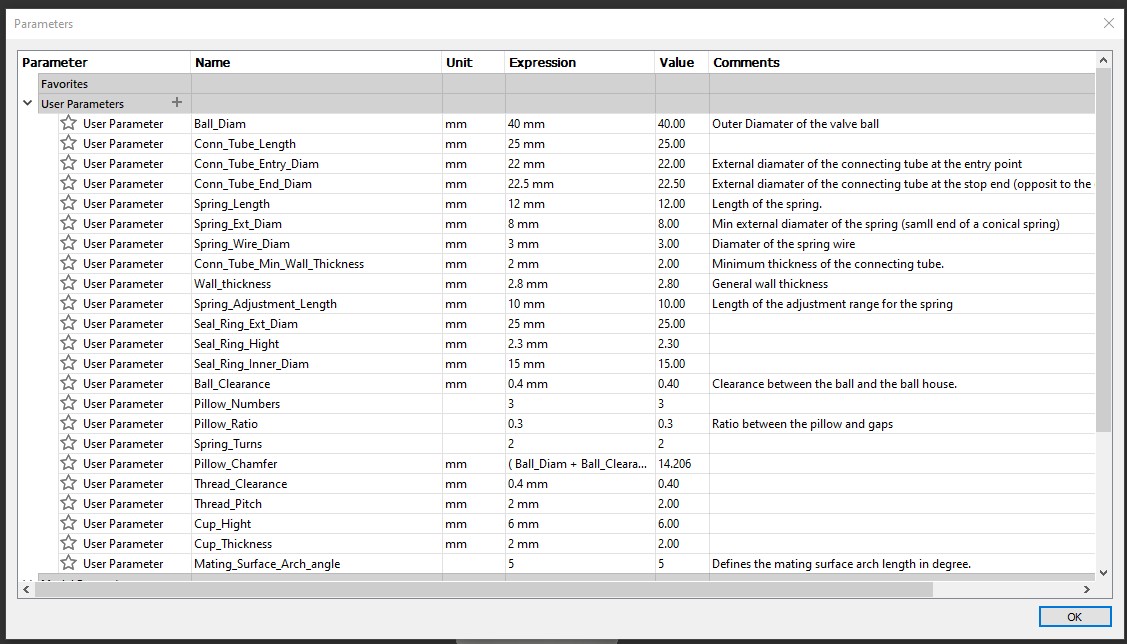Viewport: 1127px width, 644px height.
Task: Toggle star for Conn_Tube_Min_Wall_Thickness
Action: 68,263
